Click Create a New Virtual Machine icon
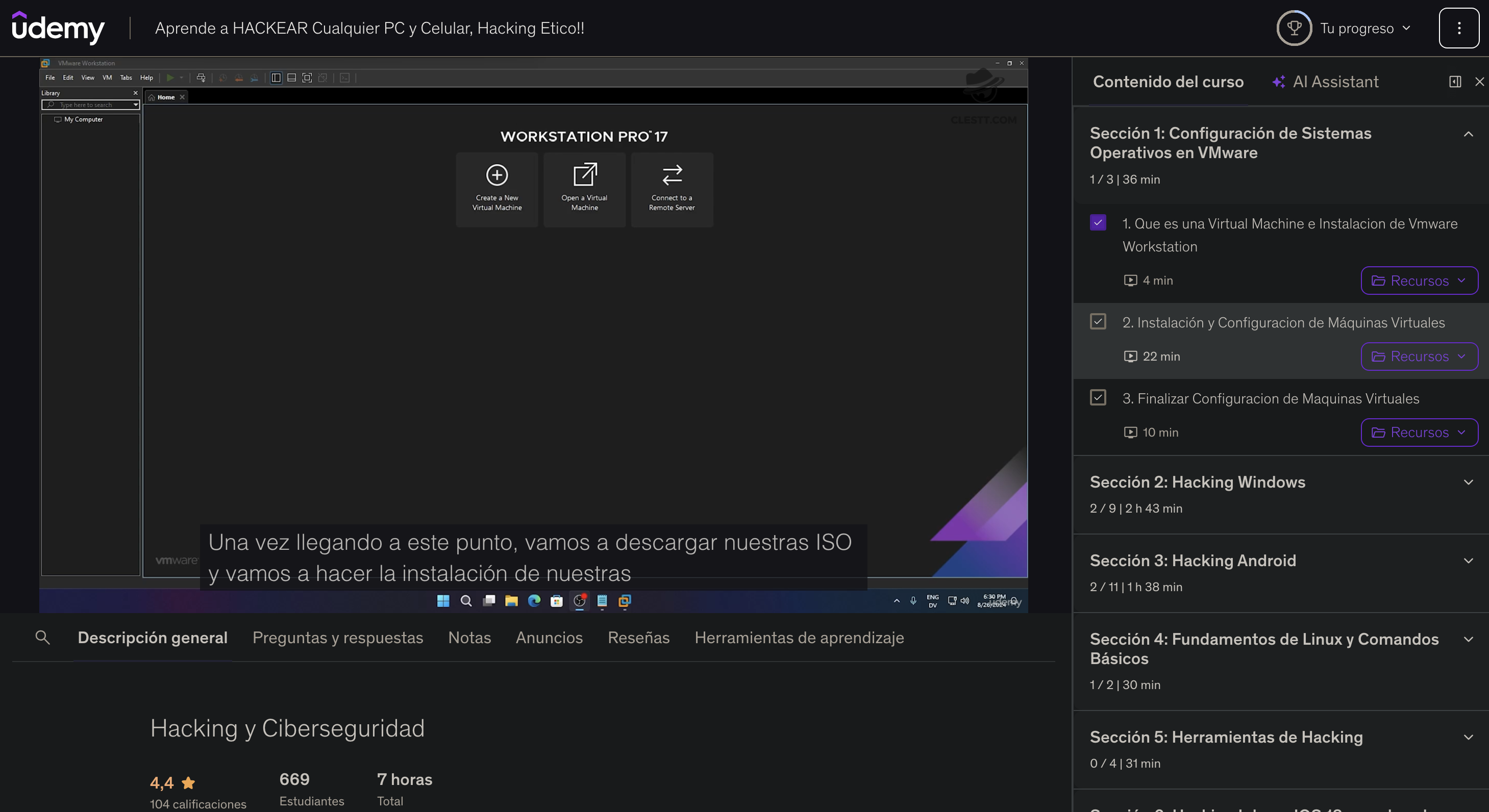 click(497, 175)
